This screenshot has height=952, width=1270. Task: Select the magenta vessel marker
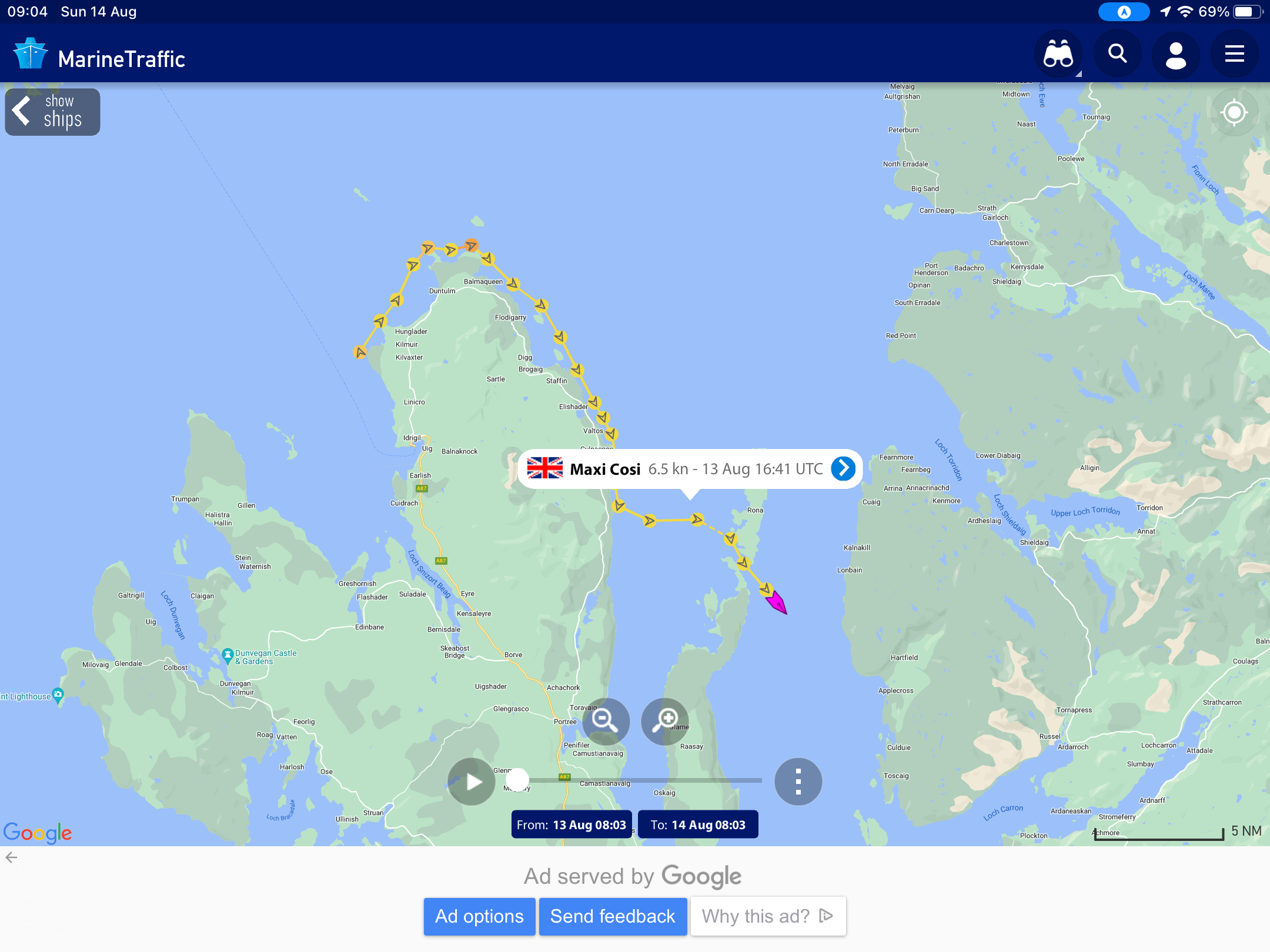[x=777, y=602]
